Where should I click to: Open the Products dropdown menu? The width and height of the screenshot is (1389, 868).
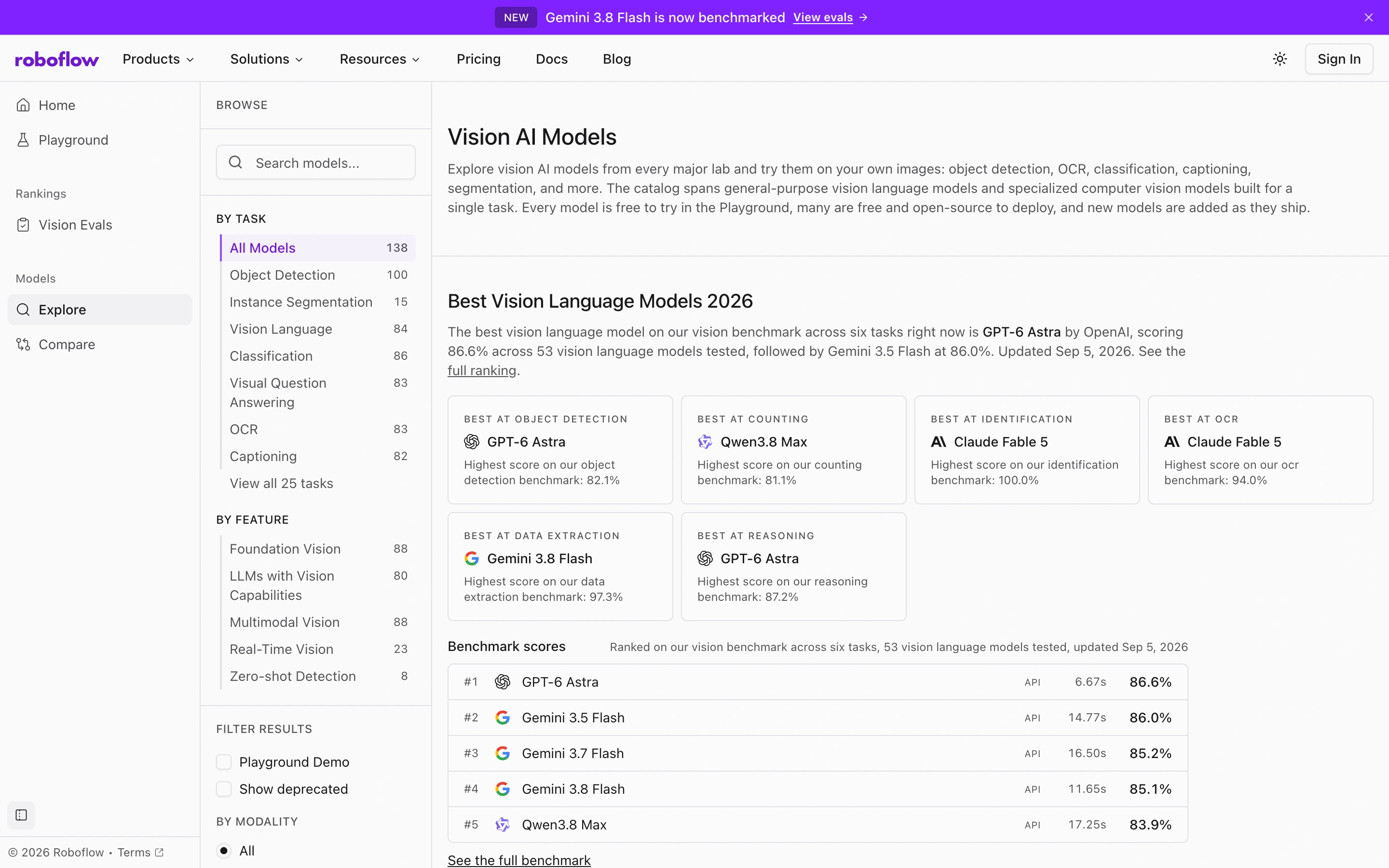pos(158,59)
